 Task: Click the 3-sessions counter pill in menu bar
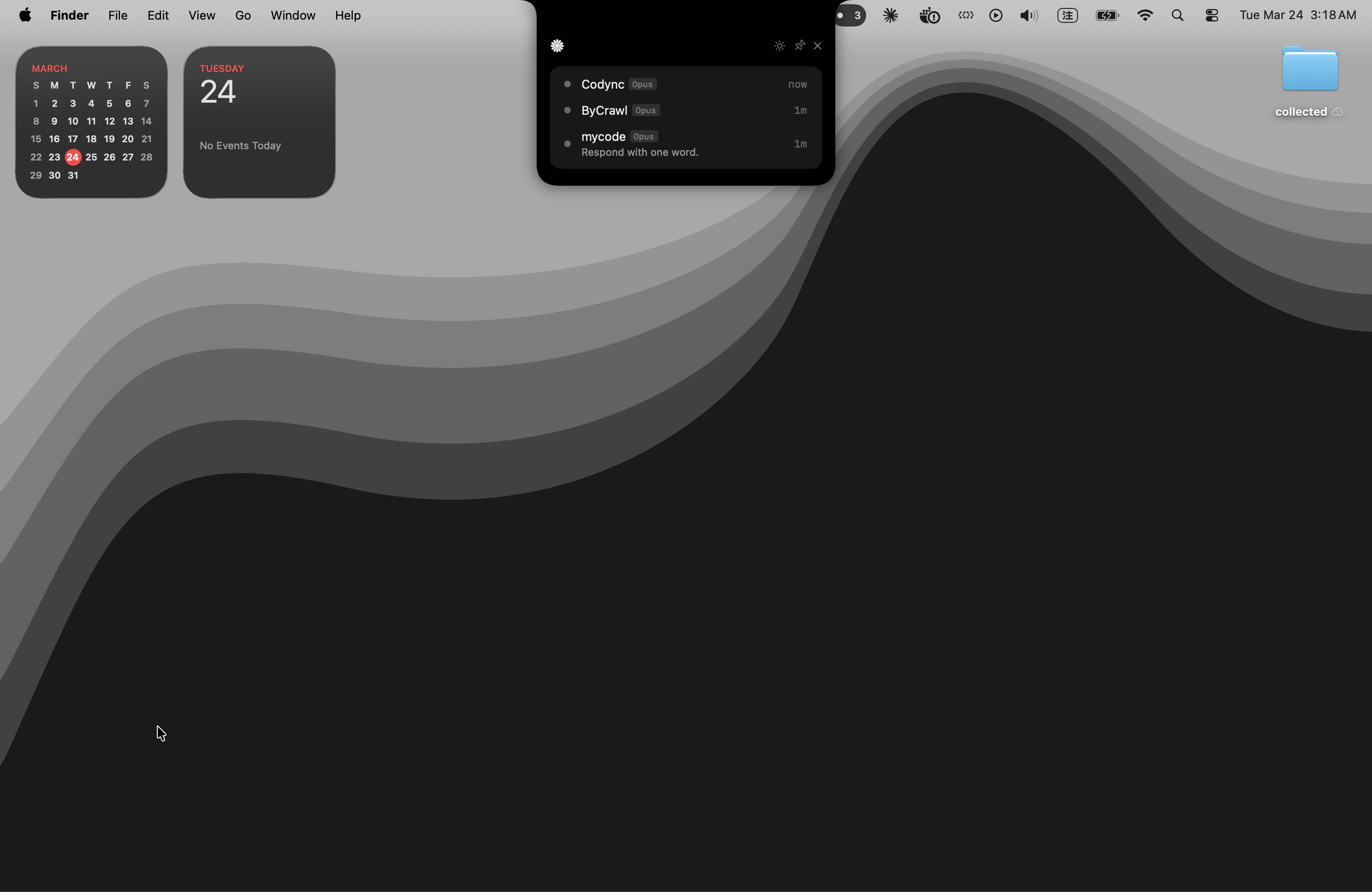850,15
